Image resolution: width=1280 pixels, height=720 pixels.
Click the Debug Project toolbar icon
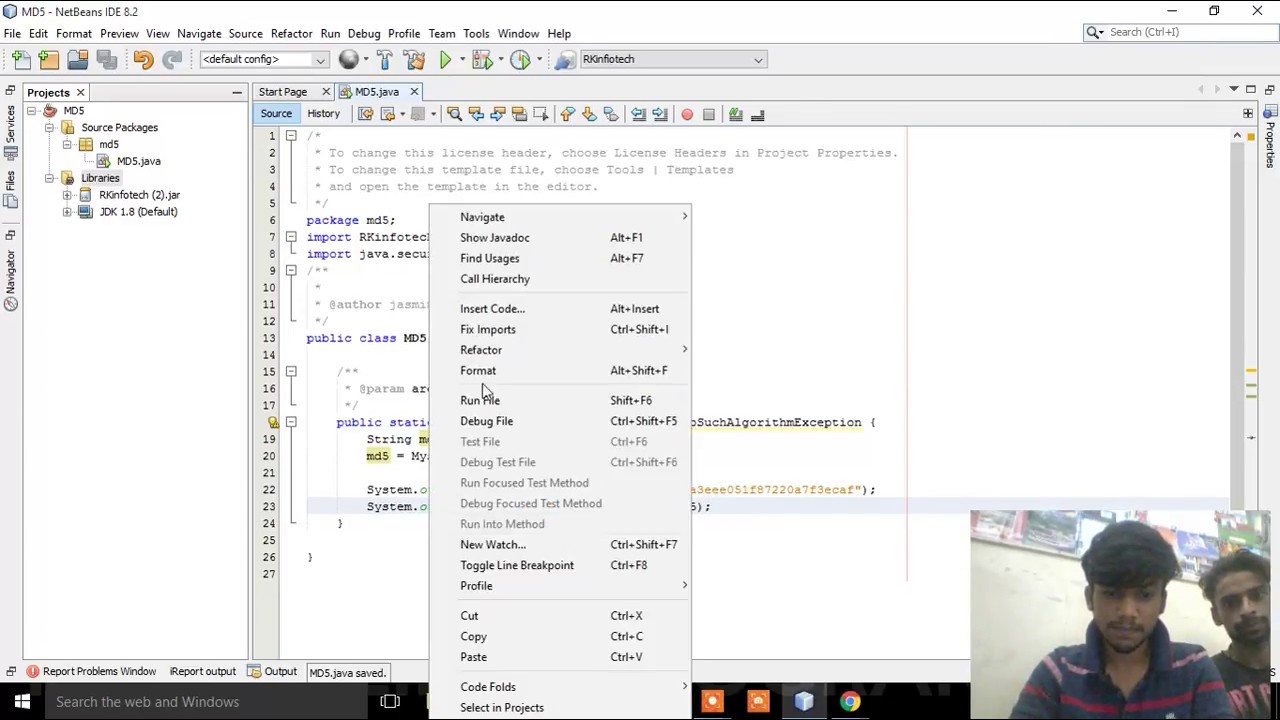click(482, 60)
